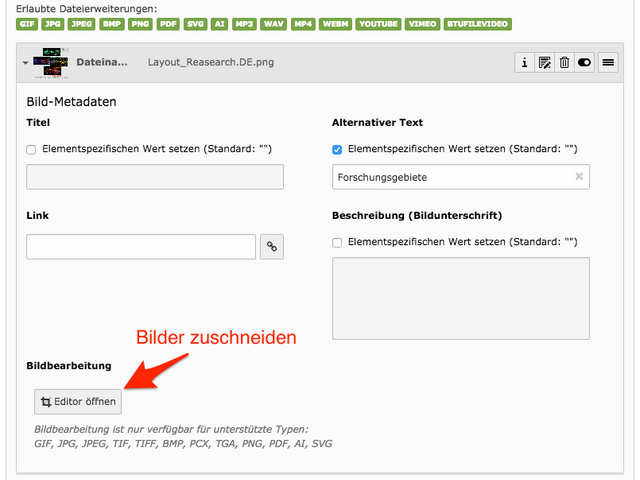
Task: Enable element-specific value for Beschreibung
Action: [x=337, y=242]
